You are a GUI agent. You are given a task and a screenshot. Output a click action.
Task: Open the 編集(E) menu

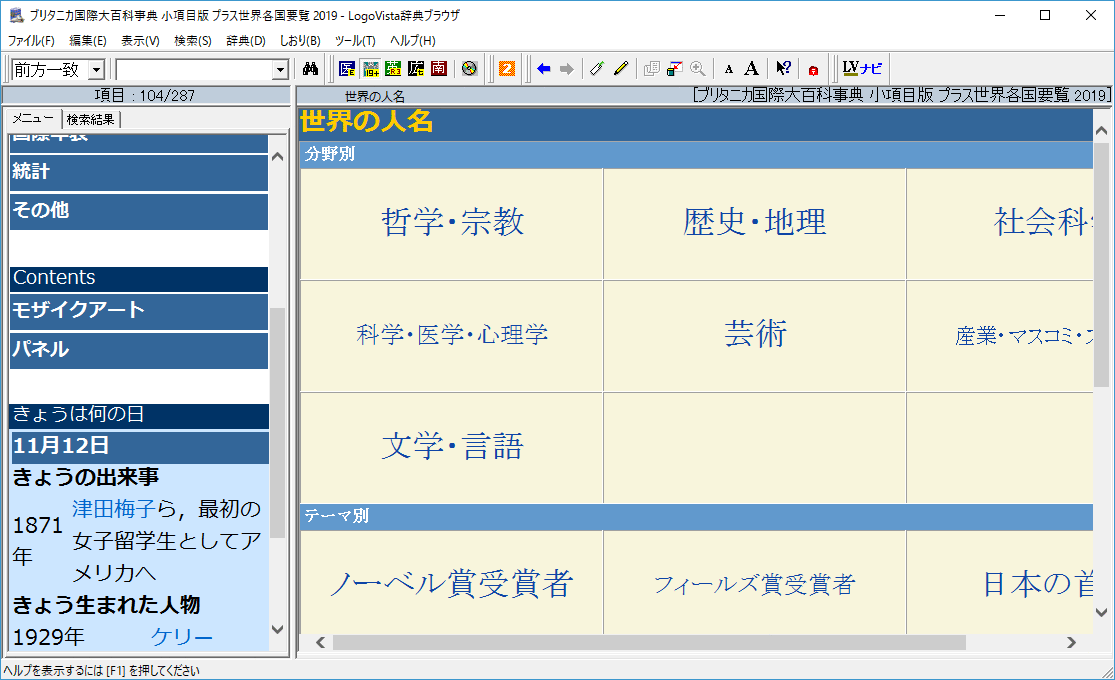[x=88, y=41]
